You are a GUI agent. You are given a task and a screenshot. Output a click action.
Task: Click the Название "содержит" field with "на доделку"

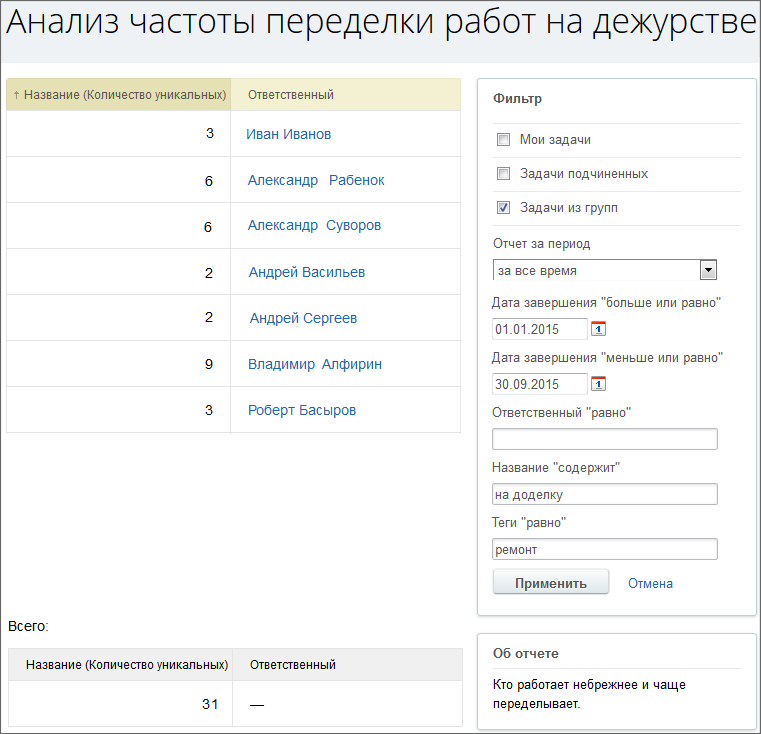(x=605, y=494)
